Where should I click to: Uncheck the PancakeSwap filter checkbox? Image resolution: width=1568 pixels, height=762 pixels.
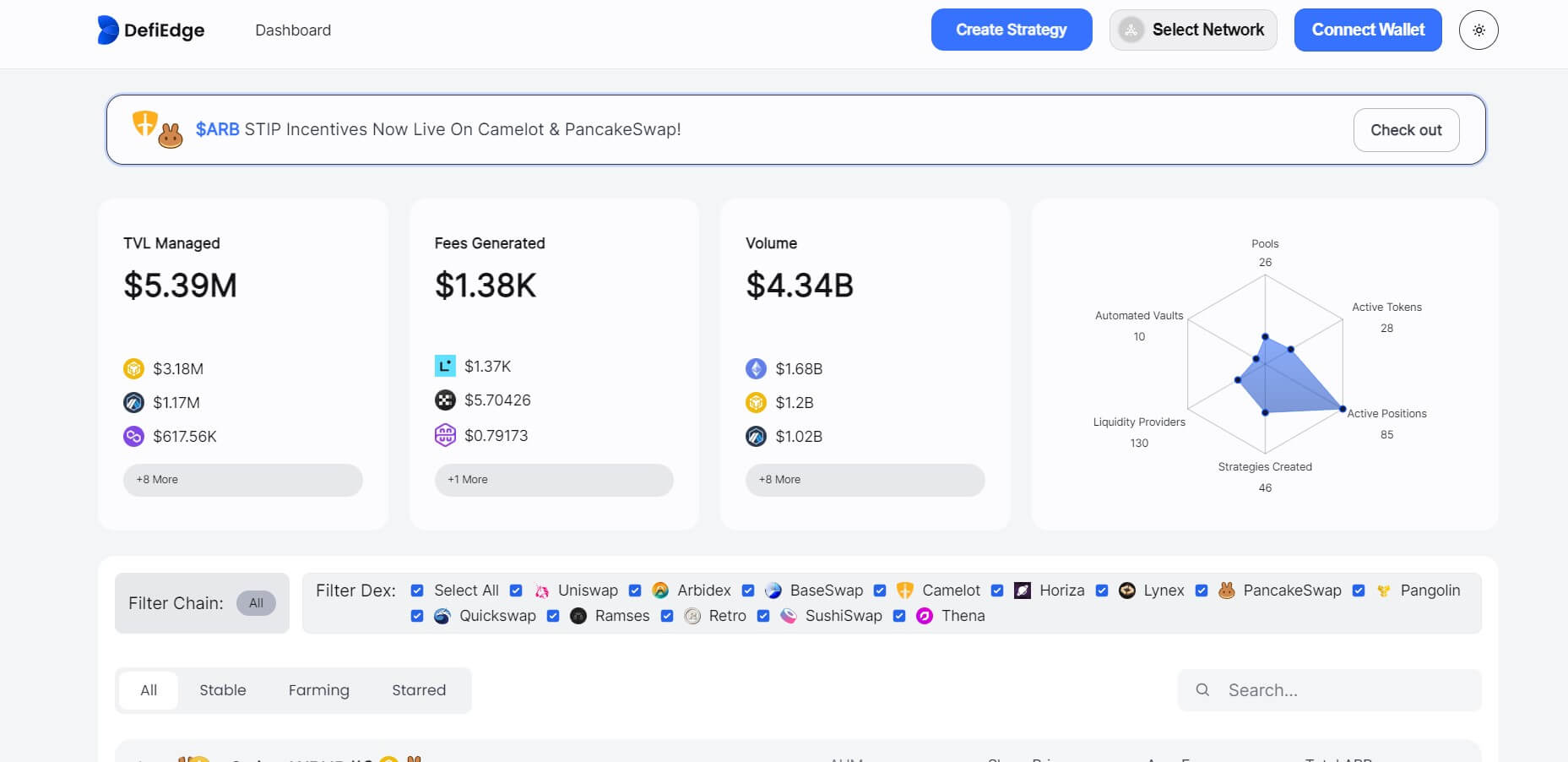(x=1202, y=591)
